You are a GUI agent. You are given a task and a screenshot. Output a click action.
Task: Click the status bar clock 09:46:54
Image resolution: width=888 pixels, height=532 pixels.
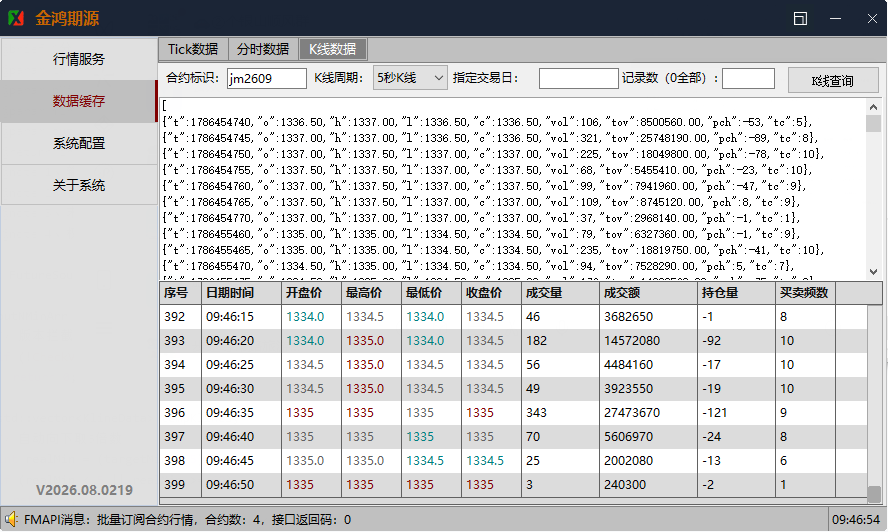[856, 520]
